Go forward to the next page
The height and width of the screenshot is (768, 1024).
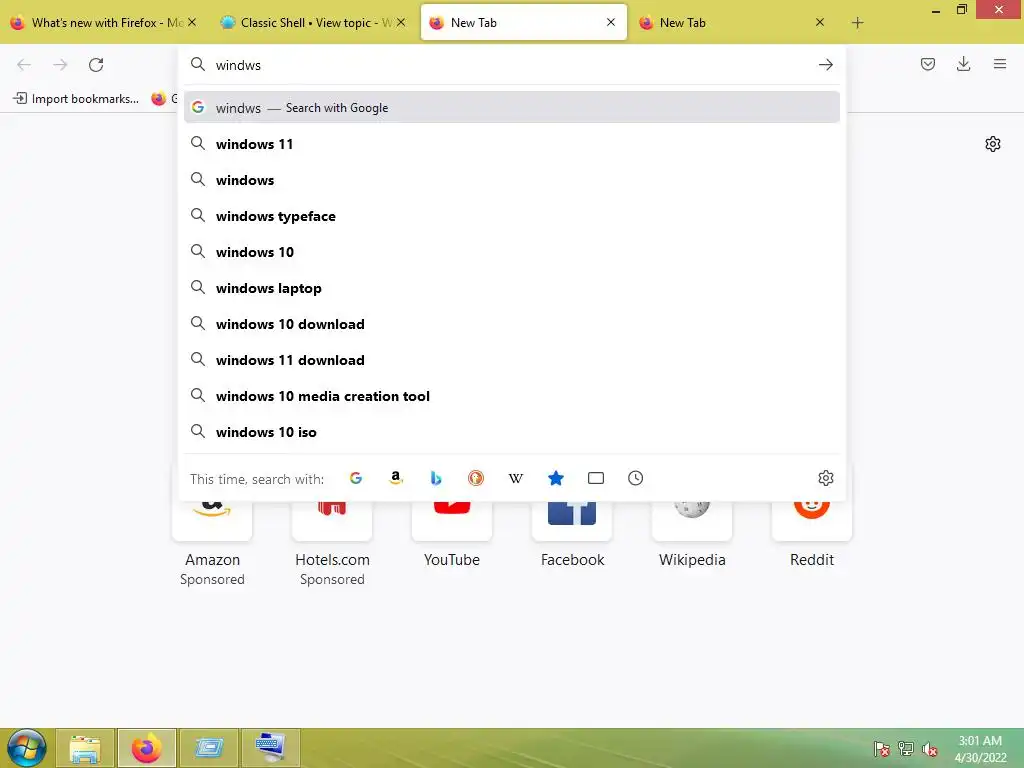[60, 65]
